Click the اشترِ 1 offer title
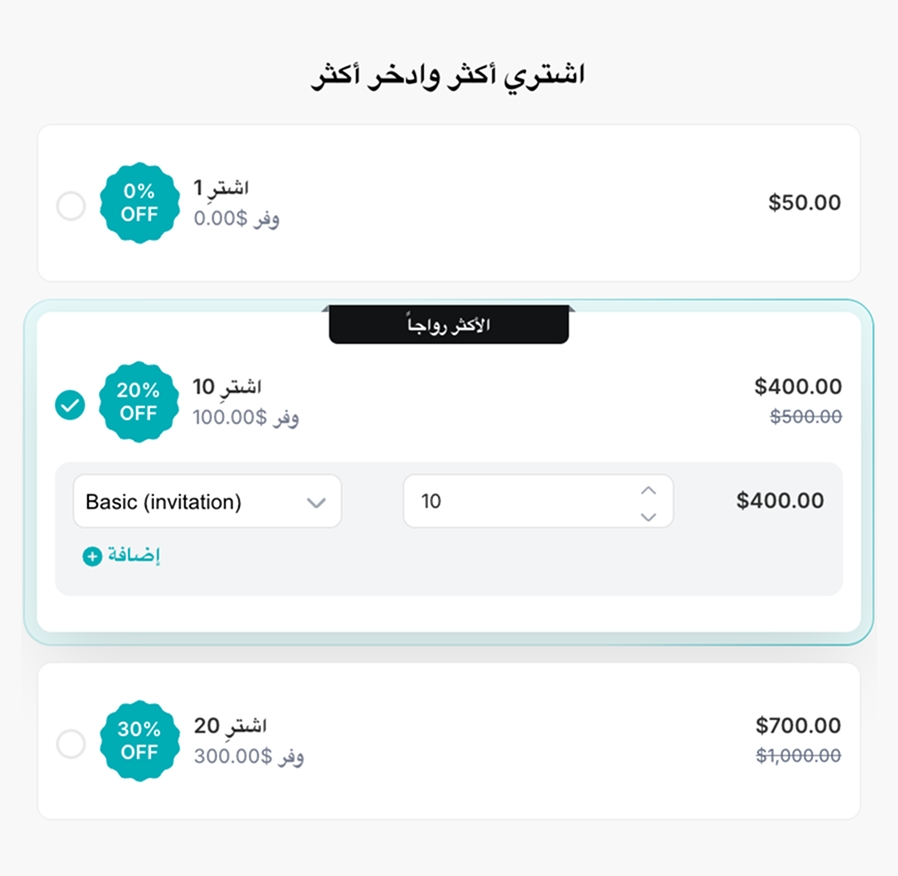898x876 pixels. 221,188
